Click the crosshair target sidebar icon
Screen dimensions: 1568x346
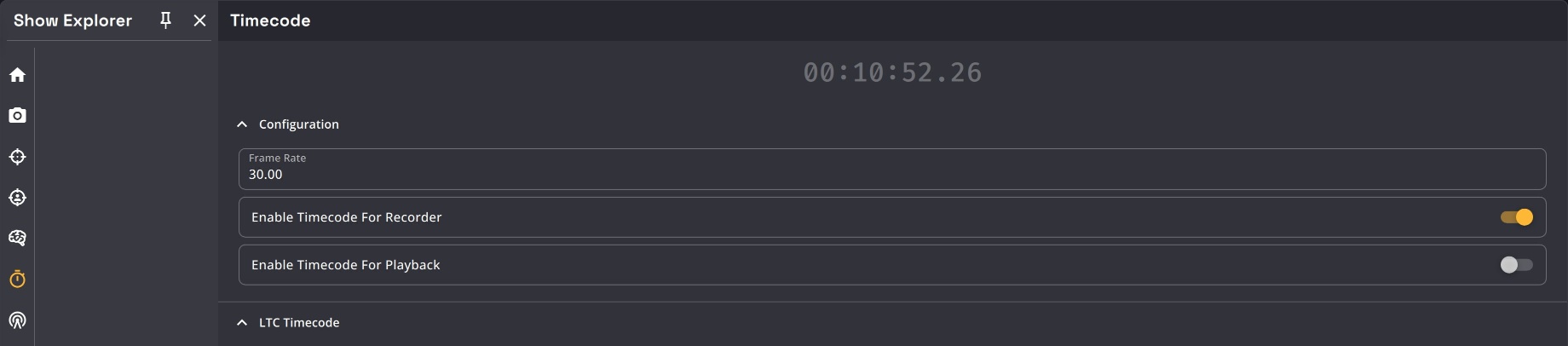[x=17, y=157]
